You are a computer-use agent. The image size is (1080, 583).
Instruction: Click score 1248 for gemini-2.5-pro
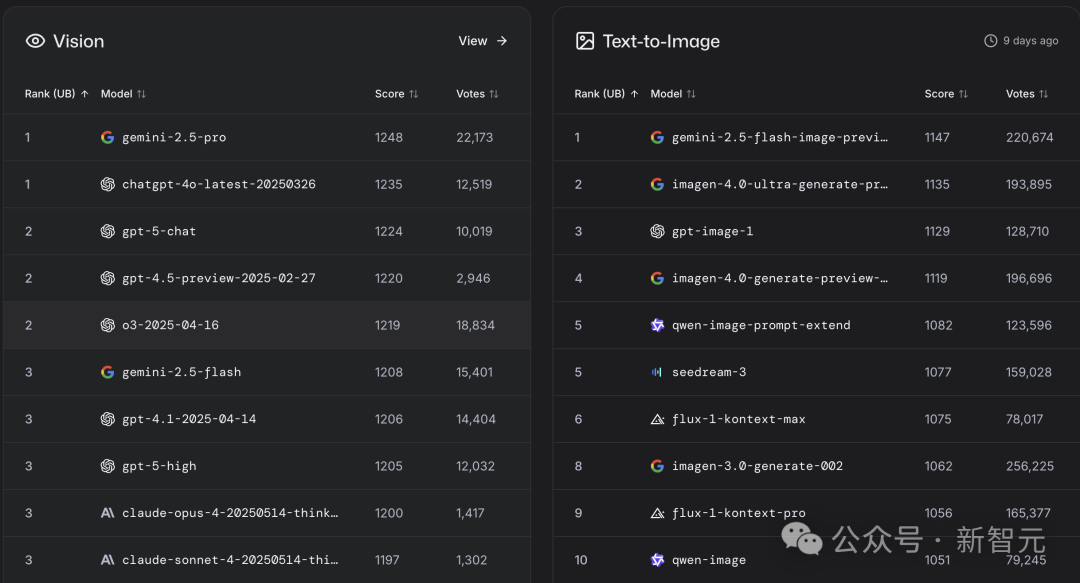click(388, 137)
